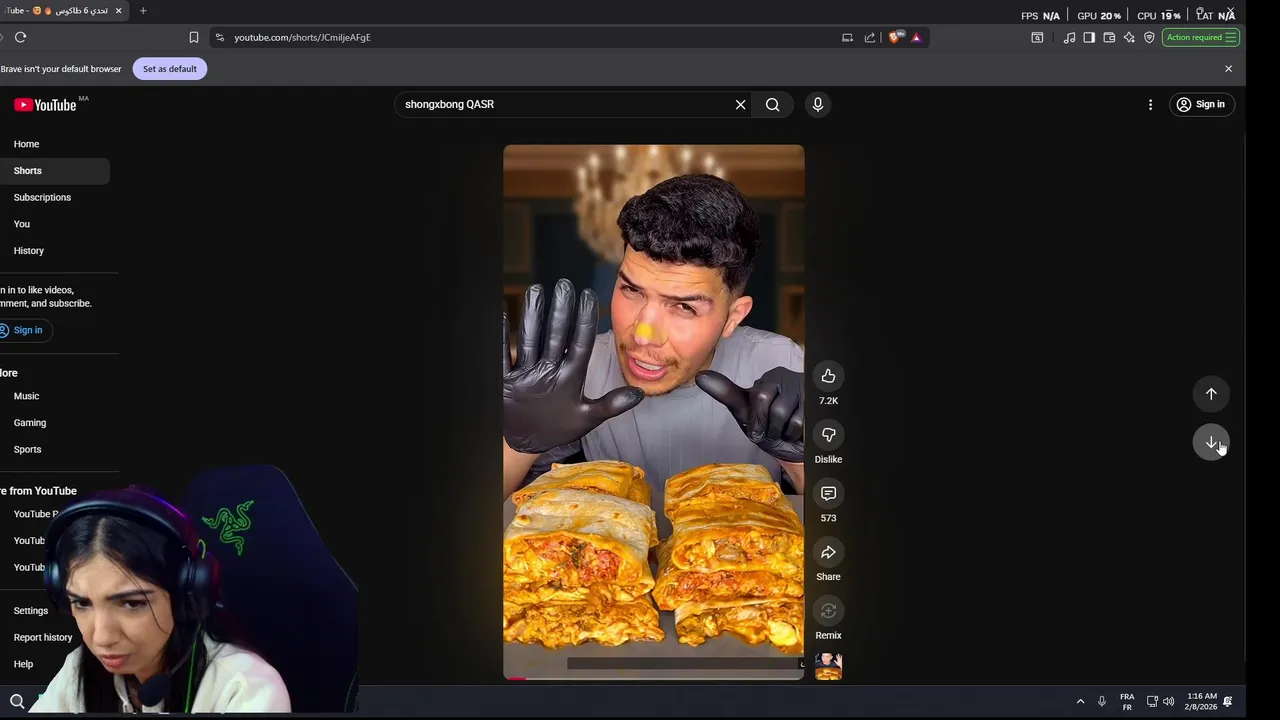This screenshot has height=720, width=1280.
Task: Set Brave as default browser
Action: [x=170, y=69]
